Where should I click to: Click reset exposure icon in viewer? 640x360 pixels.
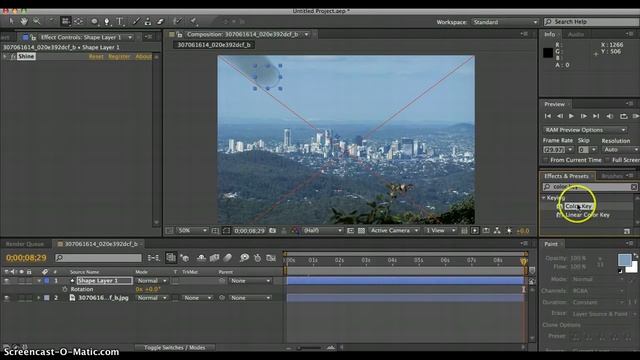tap(509, 231)
